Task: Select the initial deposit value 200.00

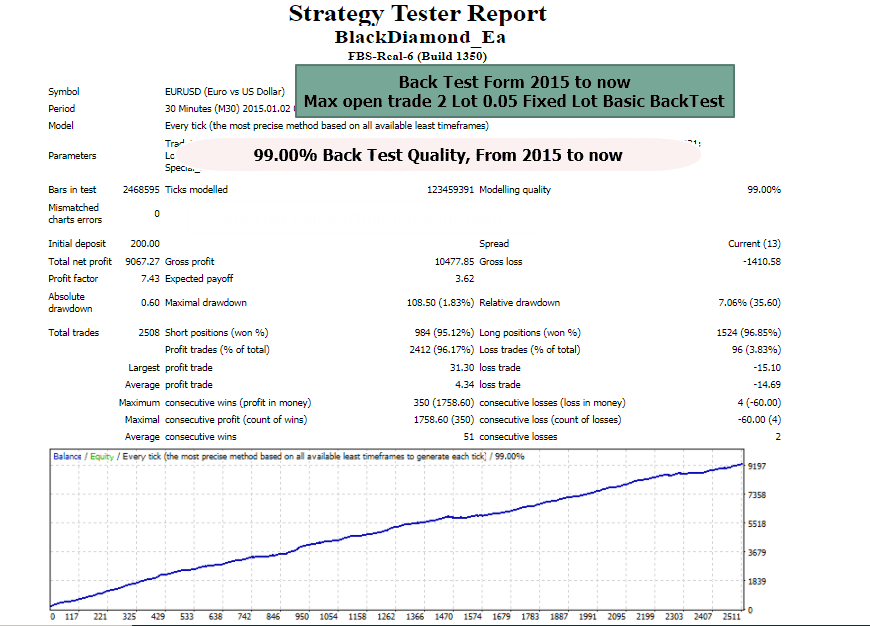Action: click(x=145, y=244)
